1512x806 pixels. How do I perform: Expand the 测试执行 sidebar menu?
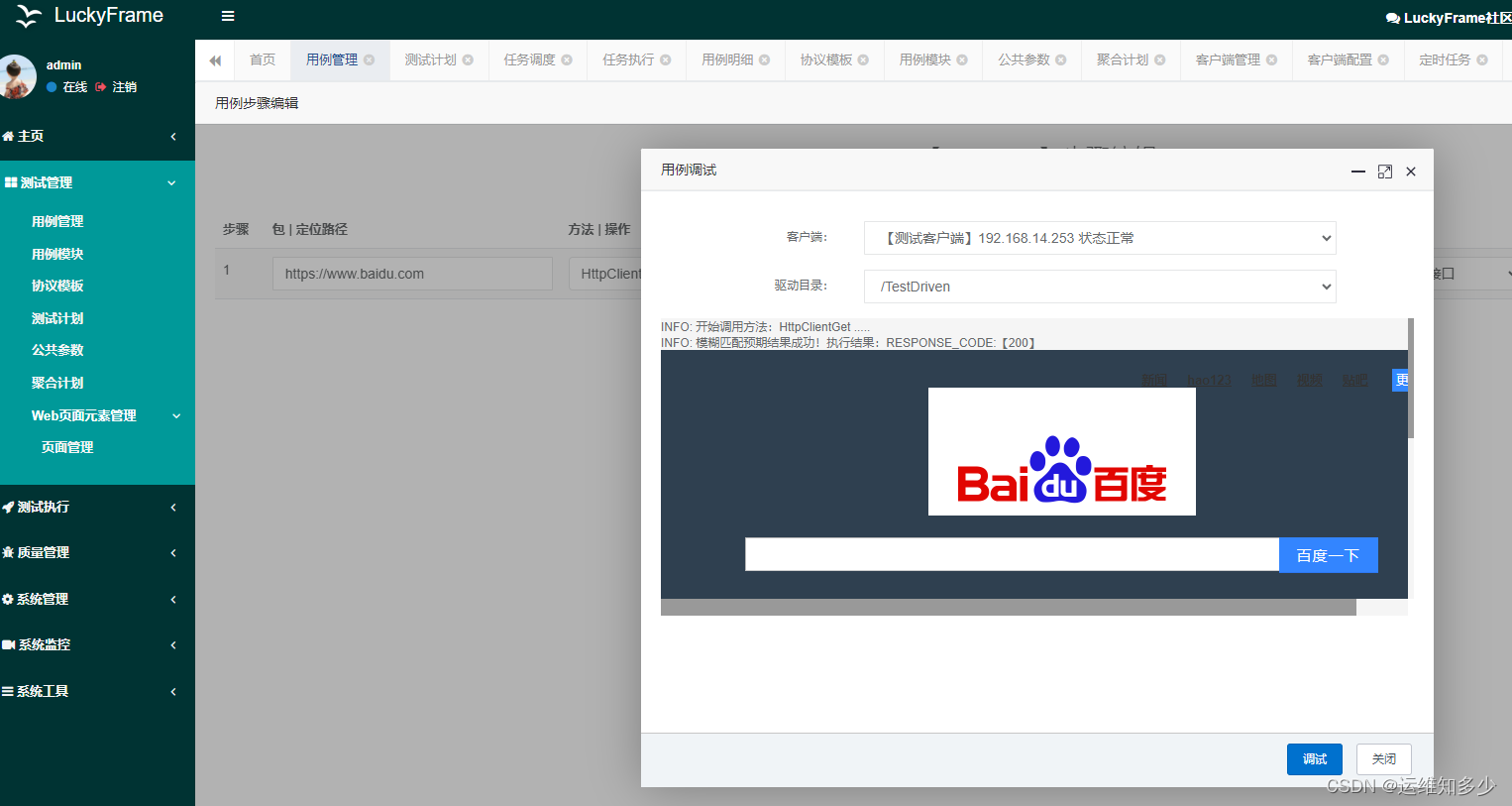coord(97,507)
